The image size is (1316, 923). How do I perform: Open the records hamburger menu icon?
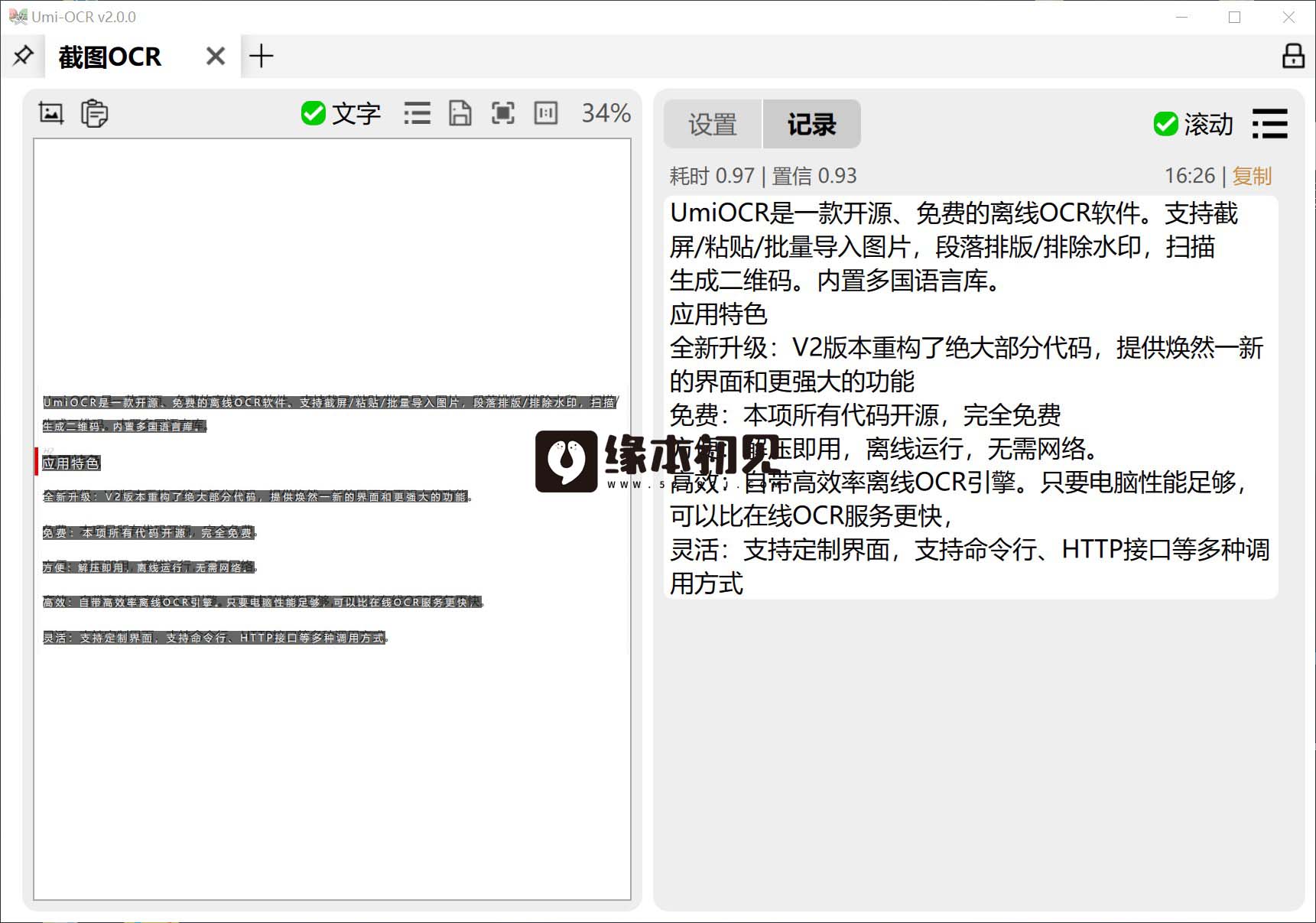click(1269, 124)
